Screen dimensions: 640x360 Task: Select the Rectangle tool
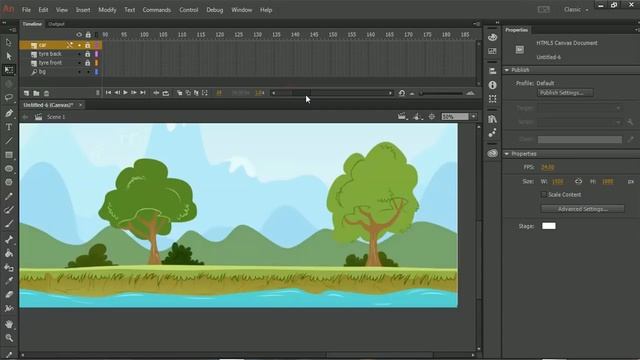coord(9,155)
